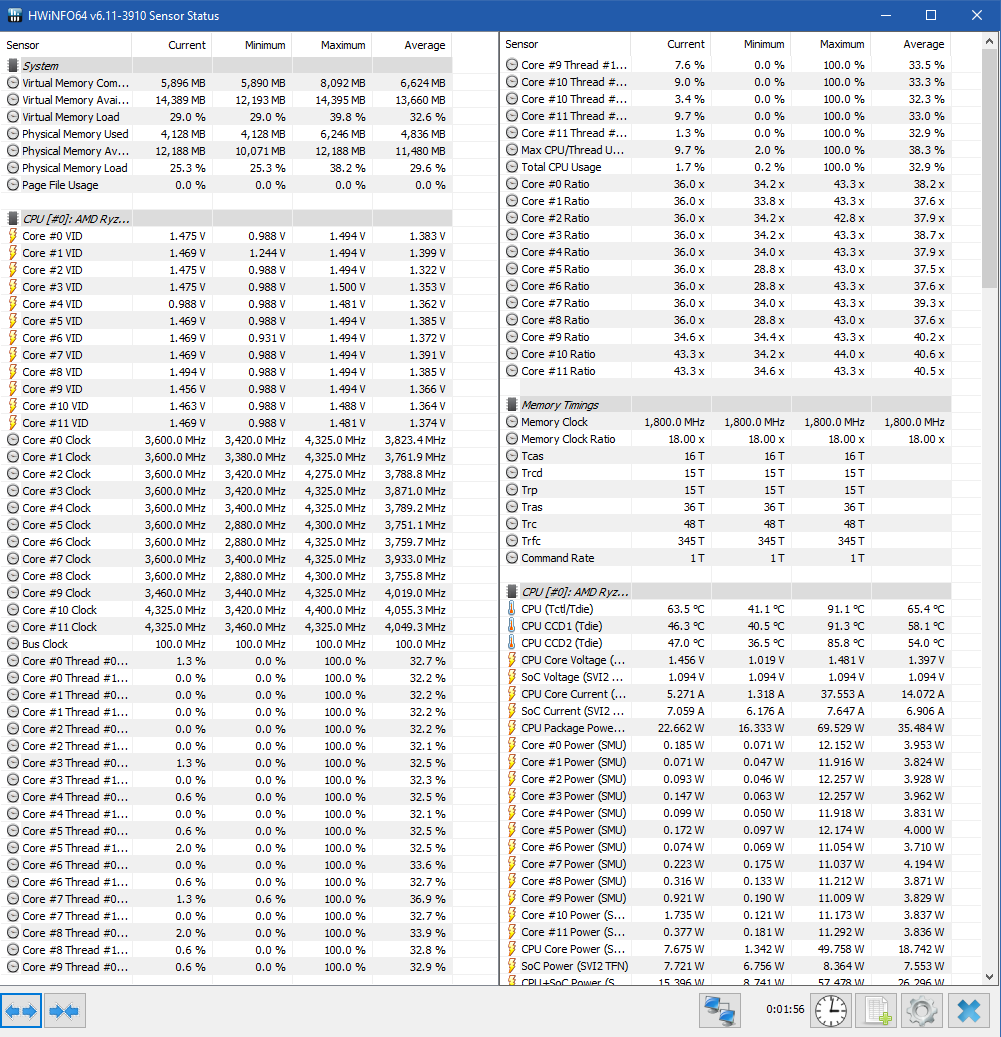The image size is (1001, 1037).
Task: Select the Core #5 Clock row
Action: tap(227, 524)
